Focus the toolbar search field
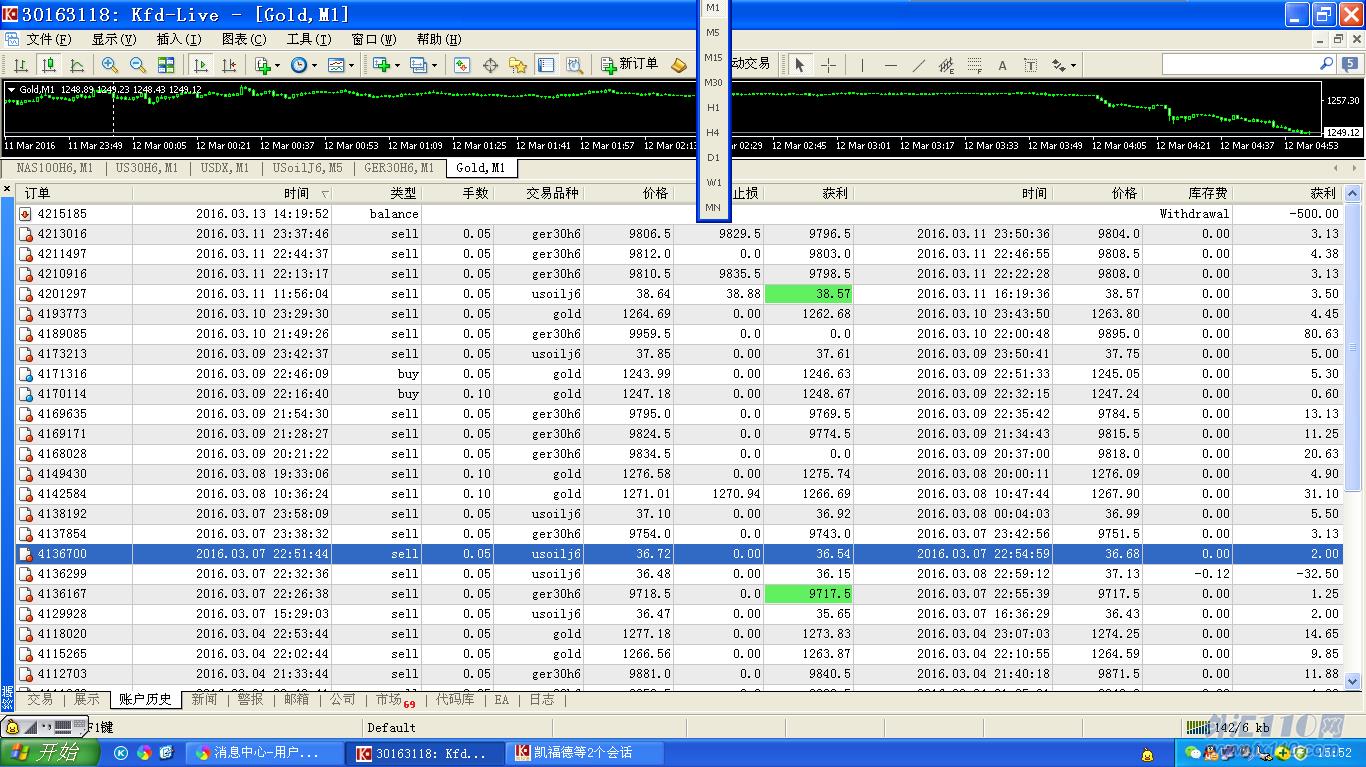 (x=1240, y=63)
